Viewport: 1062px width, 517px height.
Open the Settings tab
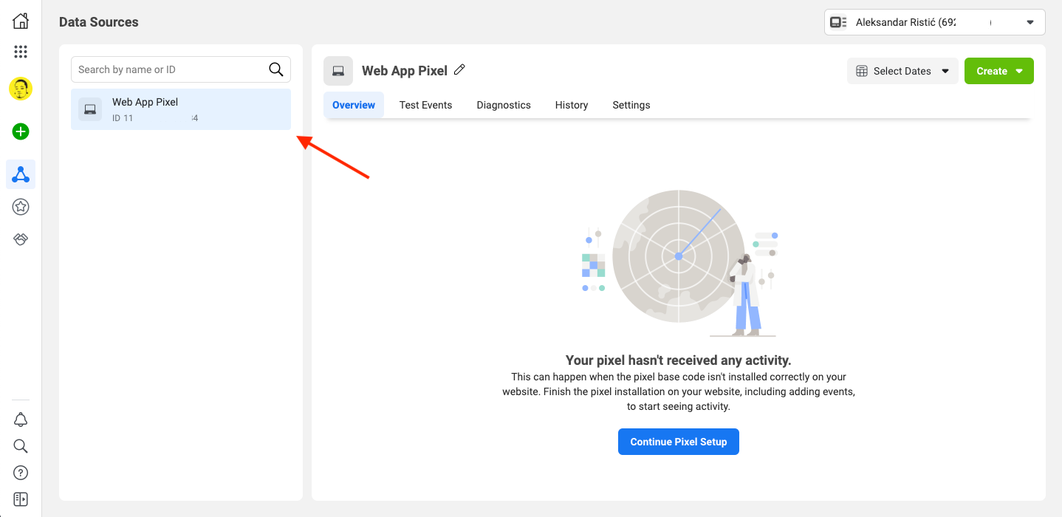coord(631,105)
